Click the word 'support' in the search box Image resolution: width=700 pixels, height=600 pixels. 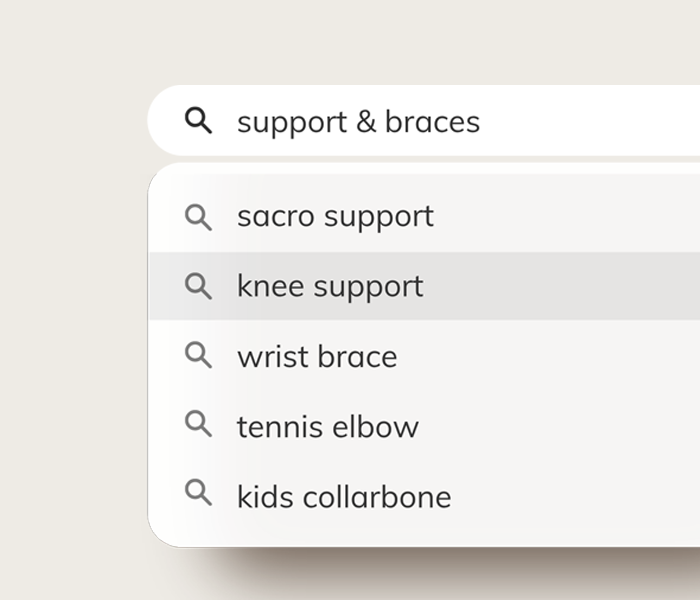[292, 124]
